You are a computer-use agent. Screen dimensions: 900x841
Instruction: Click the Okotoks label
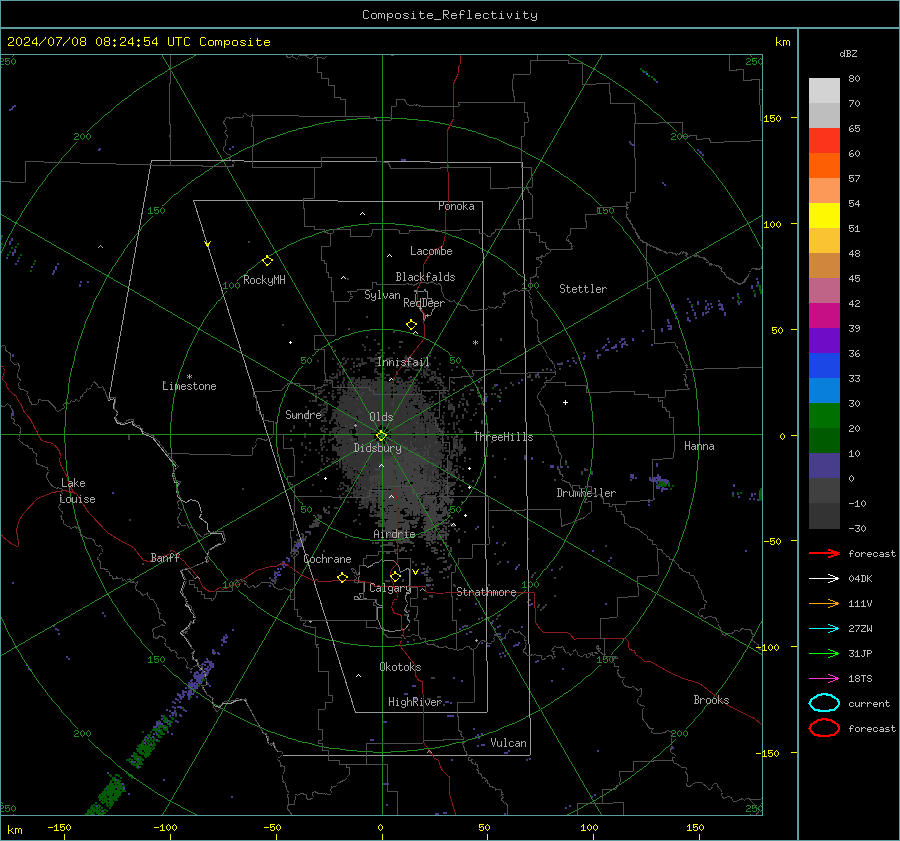400,666
